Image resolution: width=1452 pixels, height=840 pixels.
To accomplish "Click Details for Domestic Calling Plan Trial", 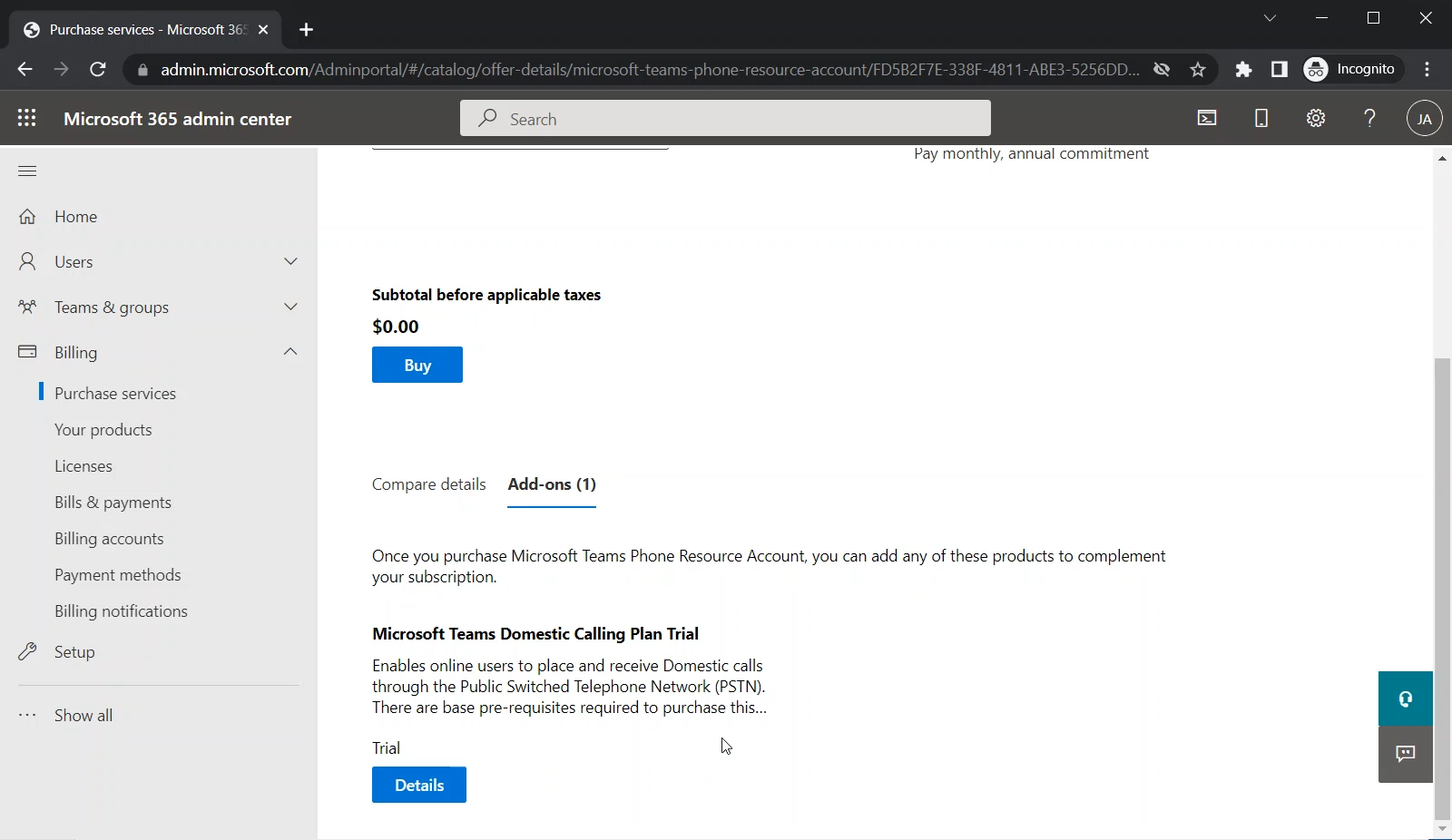I will click(418, 785).
